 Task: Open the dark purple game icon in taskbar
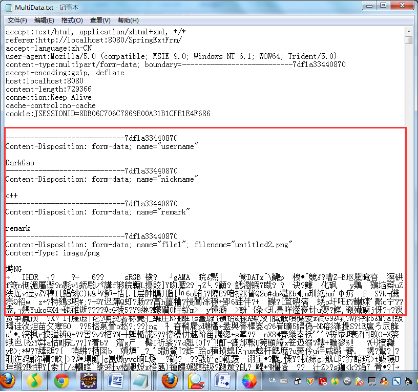pyautogui.click(x=88, y=381)
